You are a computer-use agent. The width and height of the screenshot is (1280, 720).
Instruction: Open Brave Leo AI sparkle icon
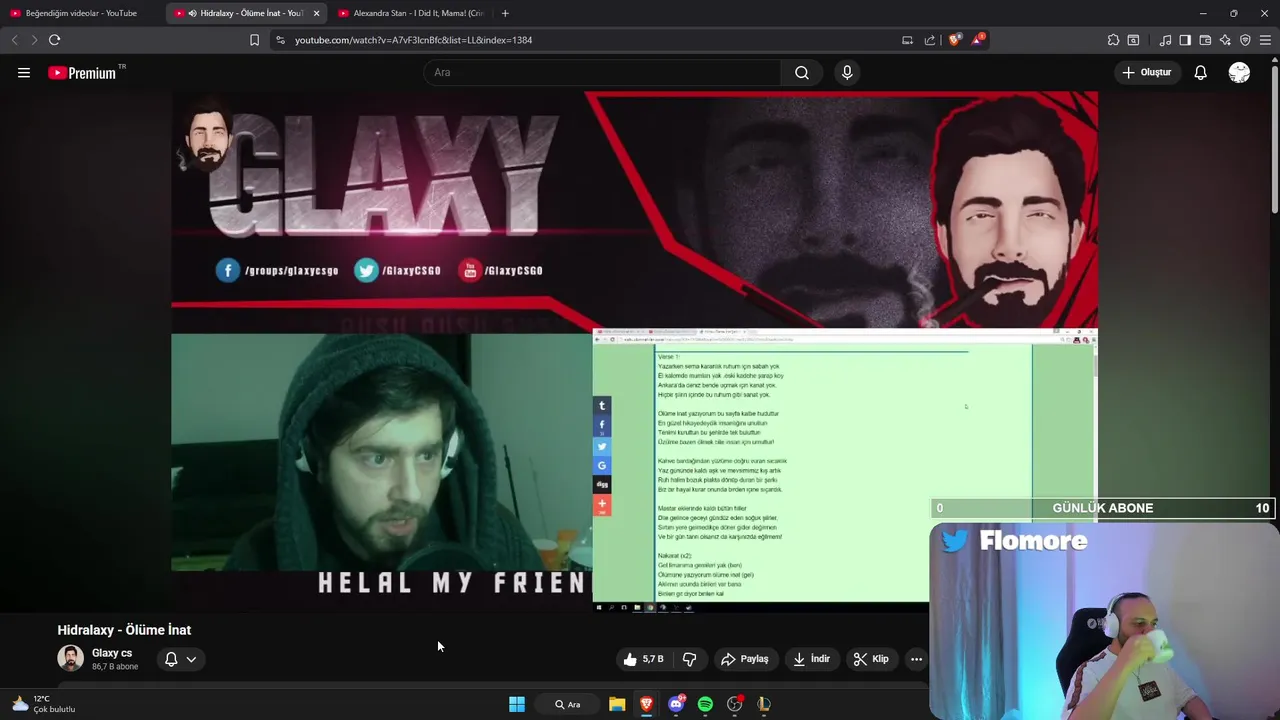[x=1225, y=40]
